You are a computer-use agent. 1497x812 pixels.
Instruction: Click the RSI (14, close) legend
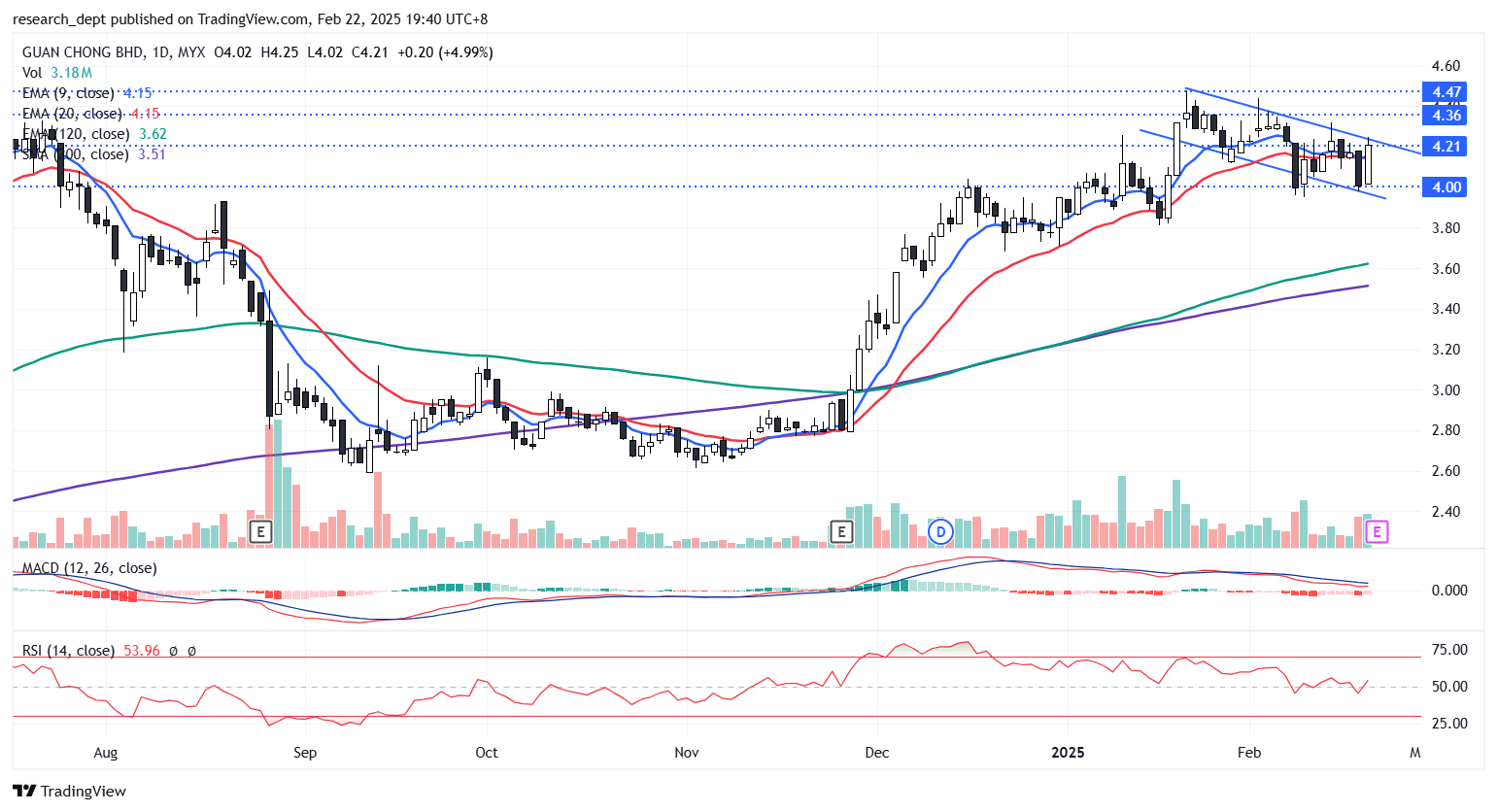pos(68,650)
